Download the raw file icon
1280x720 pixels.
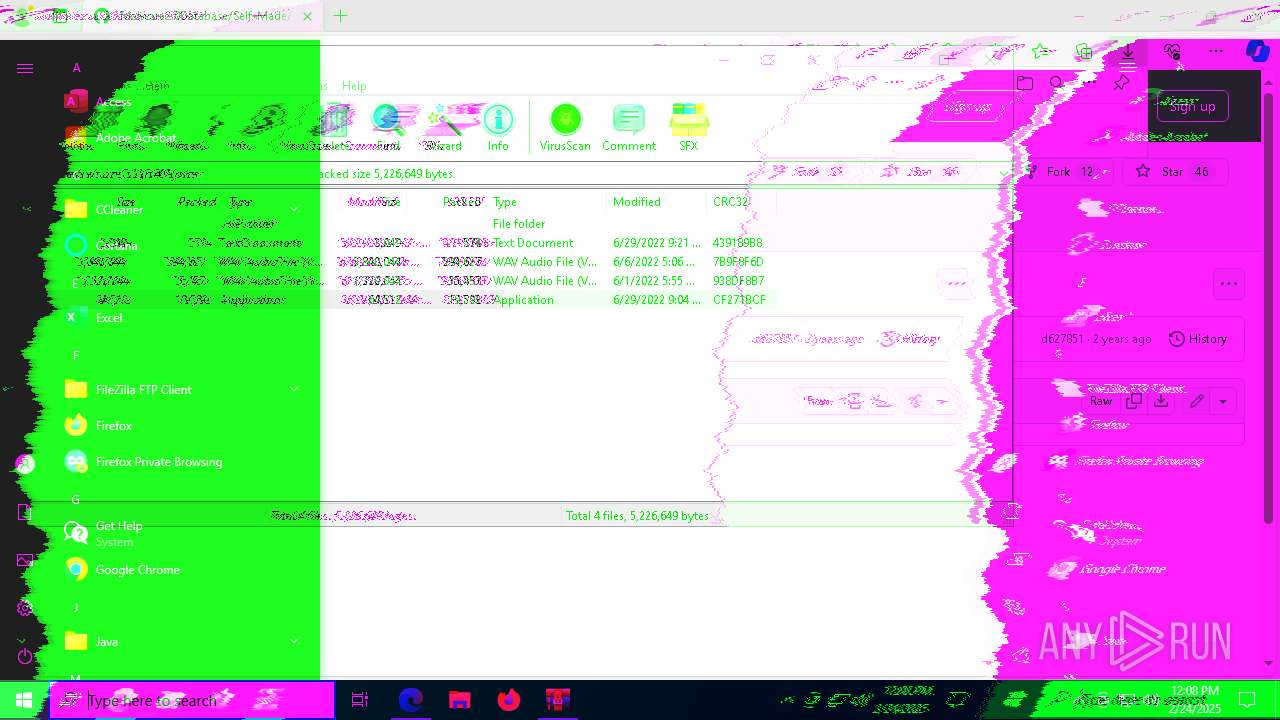click(x=1161, y=401)
